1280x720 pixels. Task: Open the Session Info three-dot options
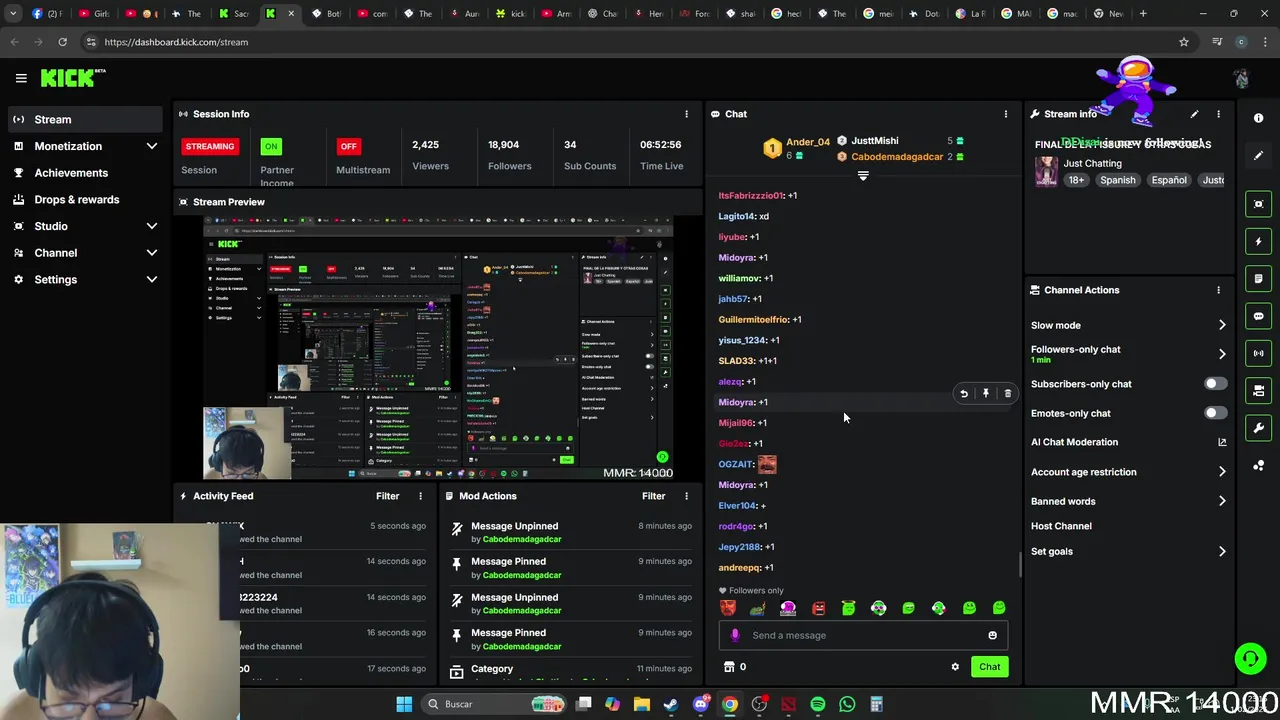pyautogui.click(x=686, y=114)
